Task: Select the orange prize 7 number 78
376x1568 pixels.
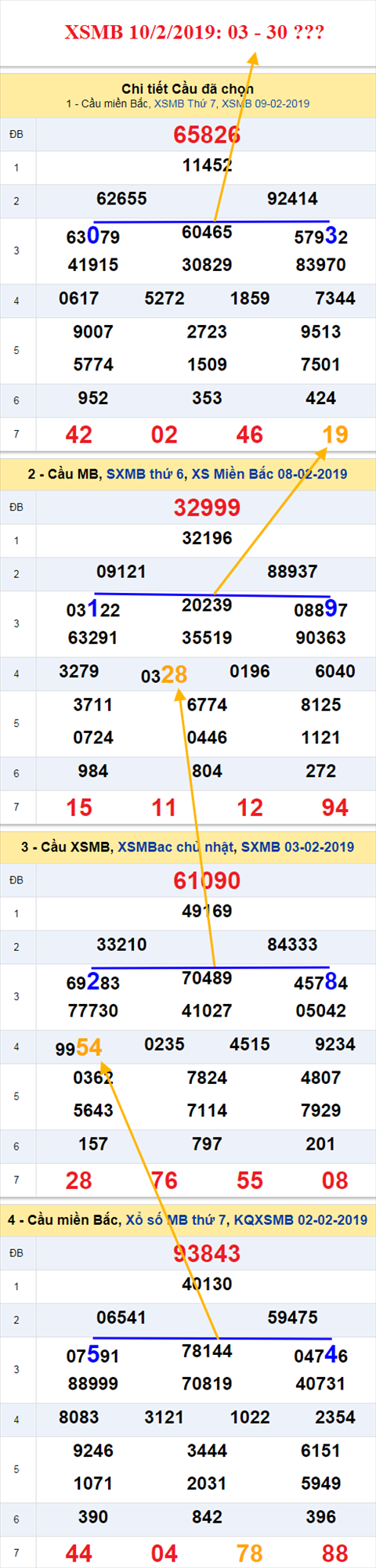Action: [x=250, y=1553]
